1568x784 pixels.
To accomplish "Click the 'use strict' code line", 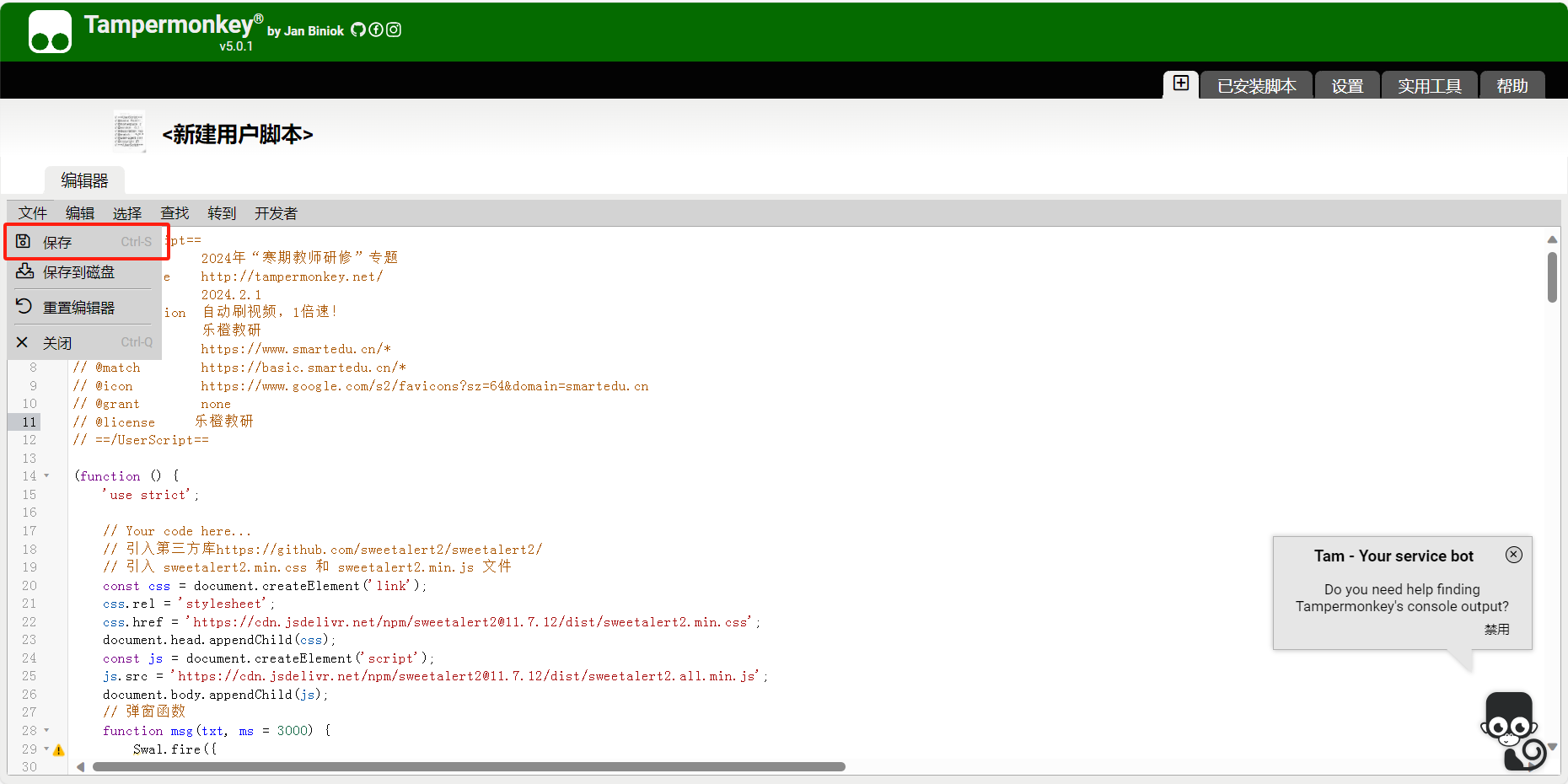I will [x=150, y=495].
